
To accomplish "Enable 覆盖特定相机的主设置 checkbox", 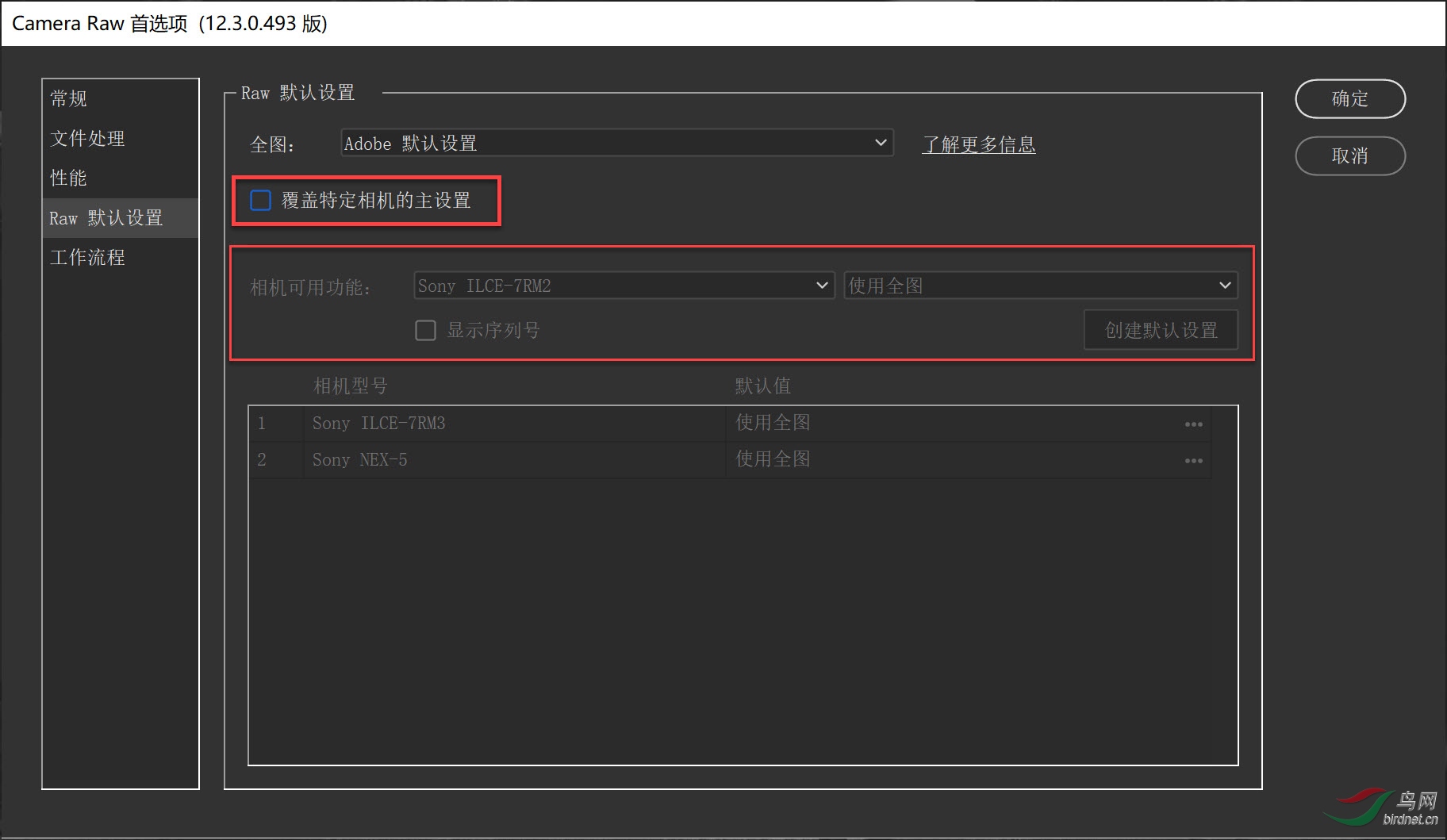I will coord(261,201).
